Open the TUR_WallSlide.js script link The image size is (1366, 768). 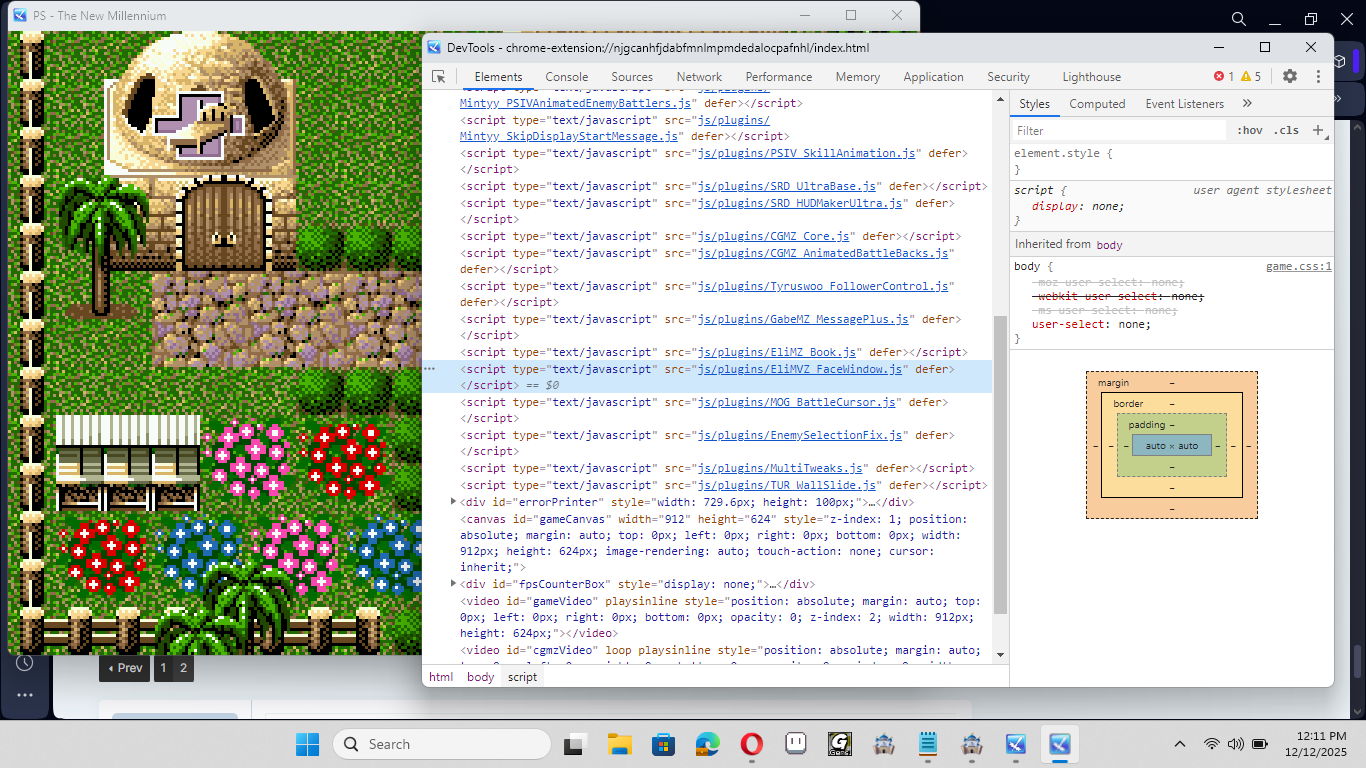pos(787,485)
